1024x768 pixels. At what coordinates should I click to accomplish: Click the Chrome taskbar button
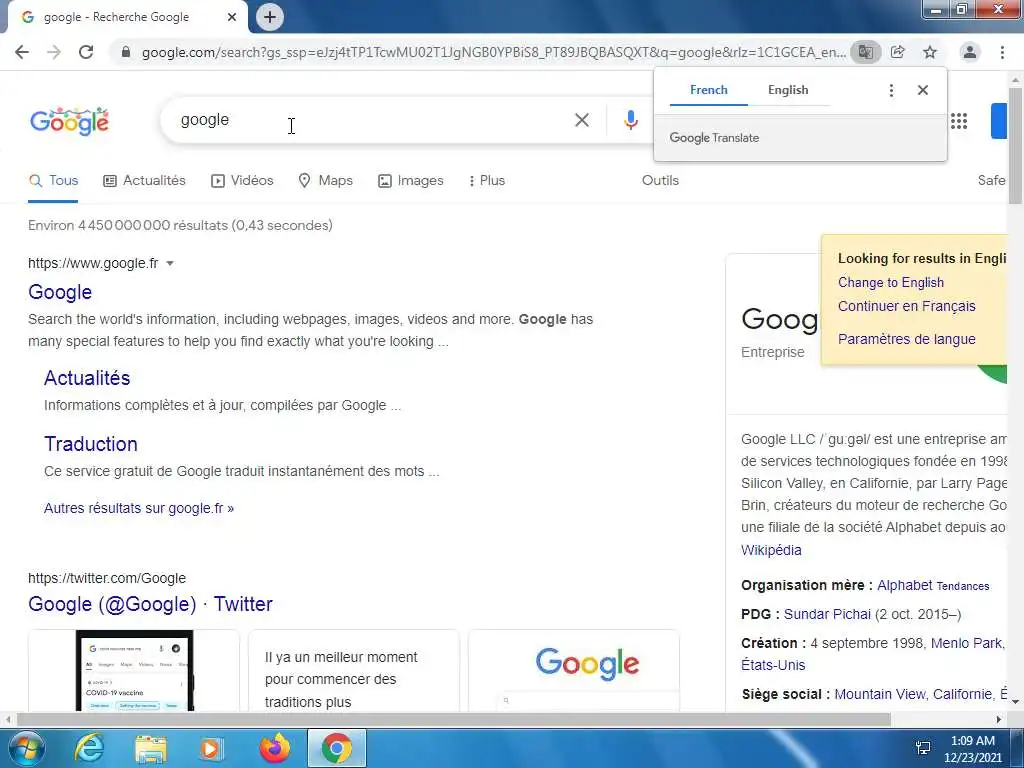(337, 748)
